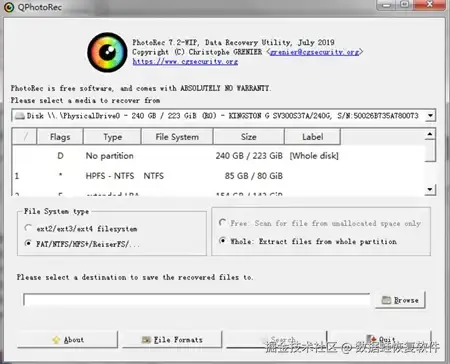Image resolution: width=450 pixels, height=364 pixels.
Task: Open the grenier@cgsecurity.org email link
Action: tap(314, 52)
